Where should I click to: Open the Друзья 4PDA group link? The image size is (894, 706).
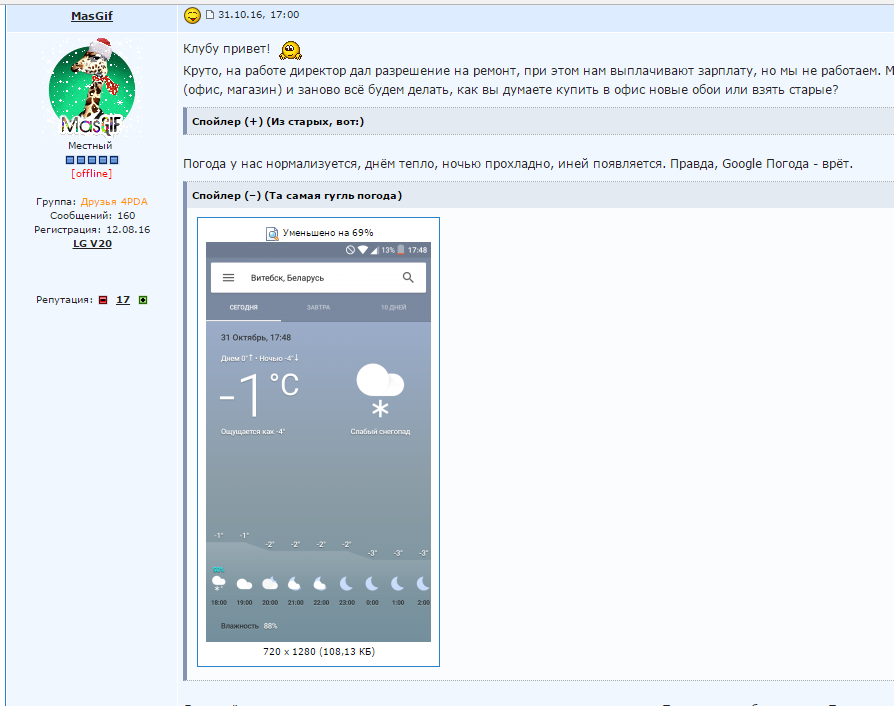point(114,202)
